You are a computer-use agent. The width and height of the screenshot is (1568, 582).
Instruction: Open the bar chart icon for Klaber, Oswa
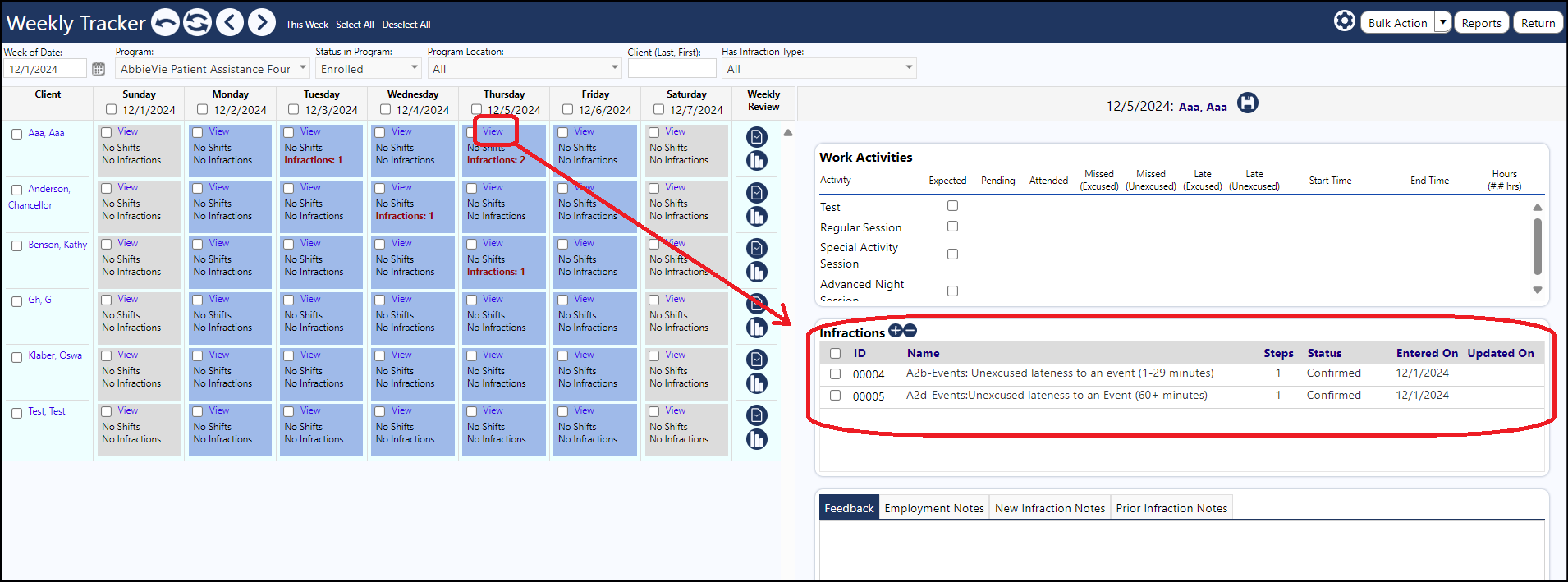click(757, 383)
